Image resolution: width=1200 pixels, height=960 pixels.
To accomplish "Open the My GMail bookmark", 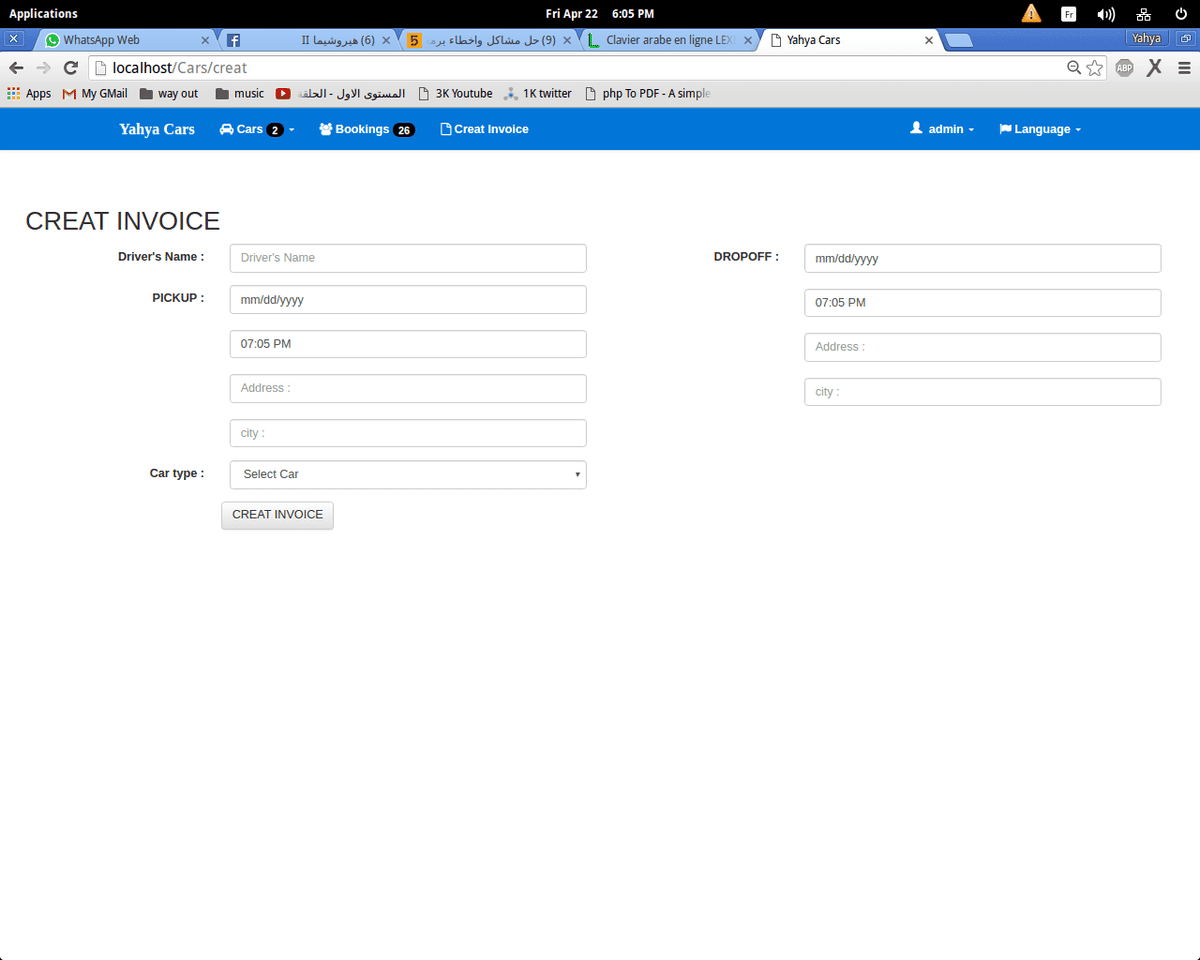I will tap(96, 94).
